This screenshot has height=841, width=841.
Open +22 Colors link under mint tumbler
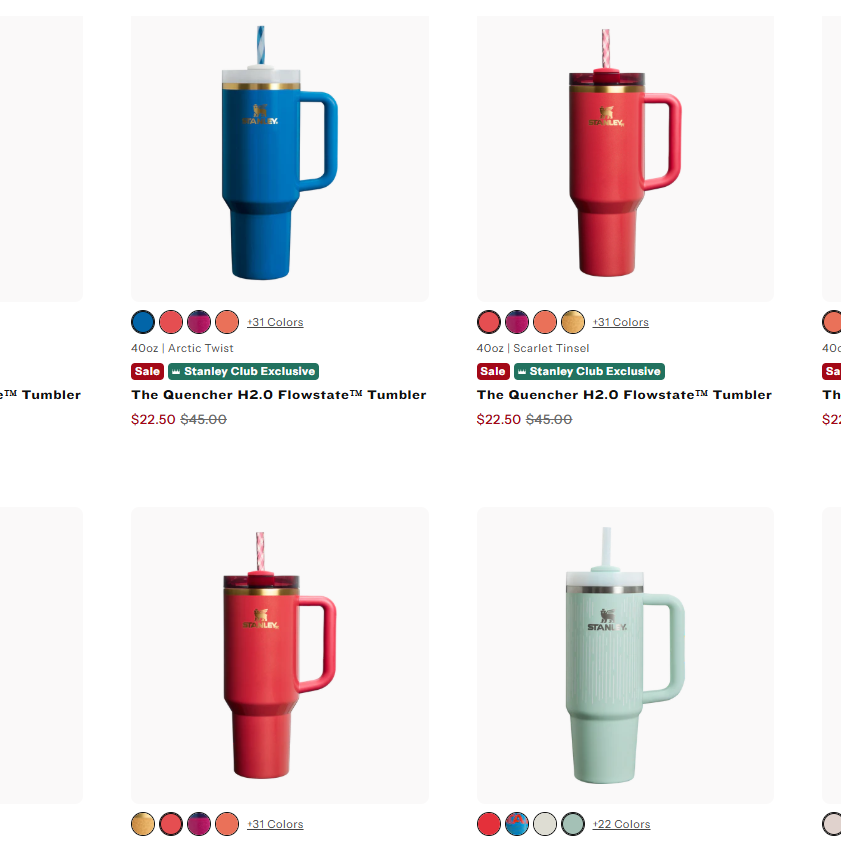[621, 824]
